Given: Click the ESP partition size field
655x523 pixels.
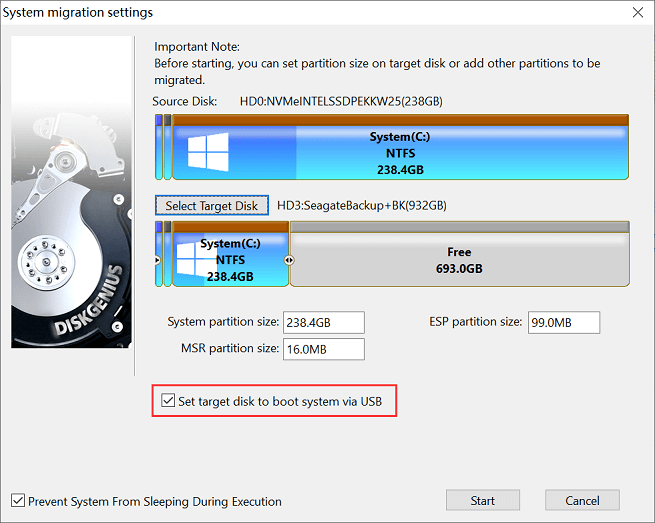Looking at the screenshot, I should pyautogui.click(x=562, y=322).
